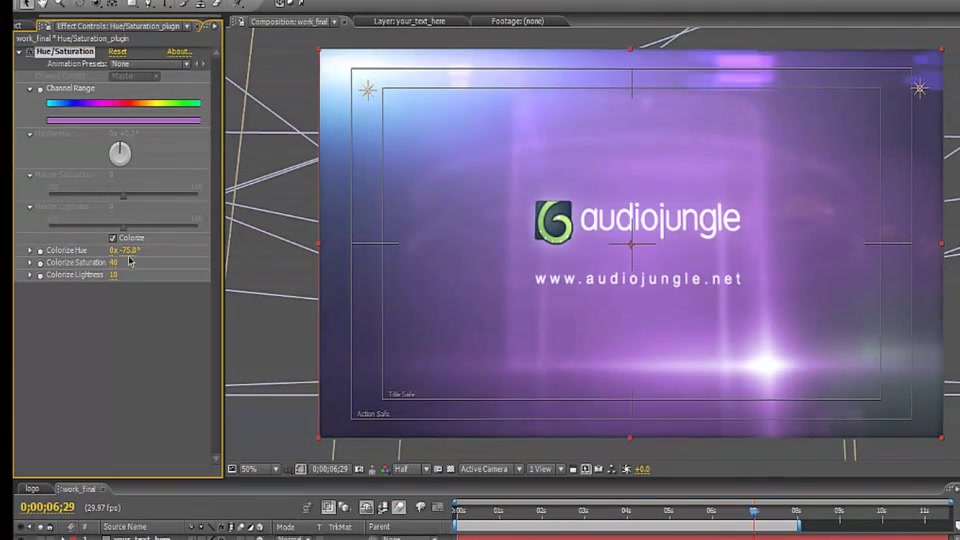Viewport: 960px width, 540px height.
Task: Select the Effect Controls panel tab
Action: click(x=118, y=26)
